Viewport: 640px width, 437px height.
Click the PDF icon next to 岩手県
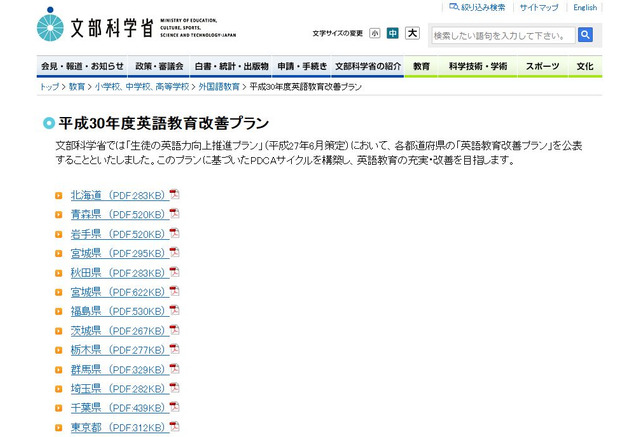coord(175,233)
